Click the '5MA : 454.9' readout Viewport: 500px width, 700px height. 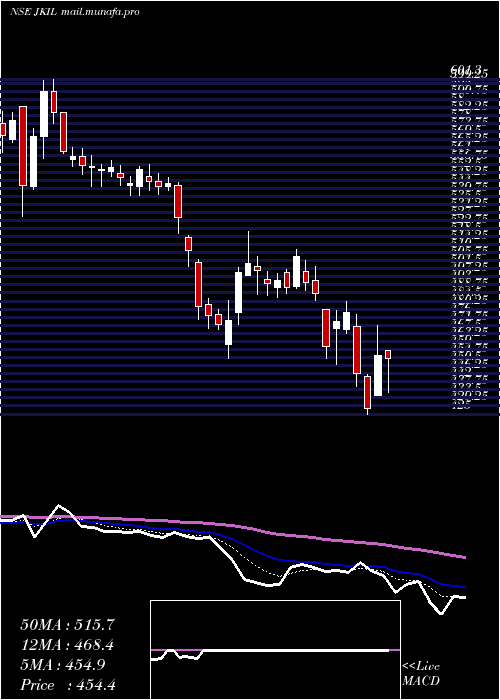pos(63,665)
